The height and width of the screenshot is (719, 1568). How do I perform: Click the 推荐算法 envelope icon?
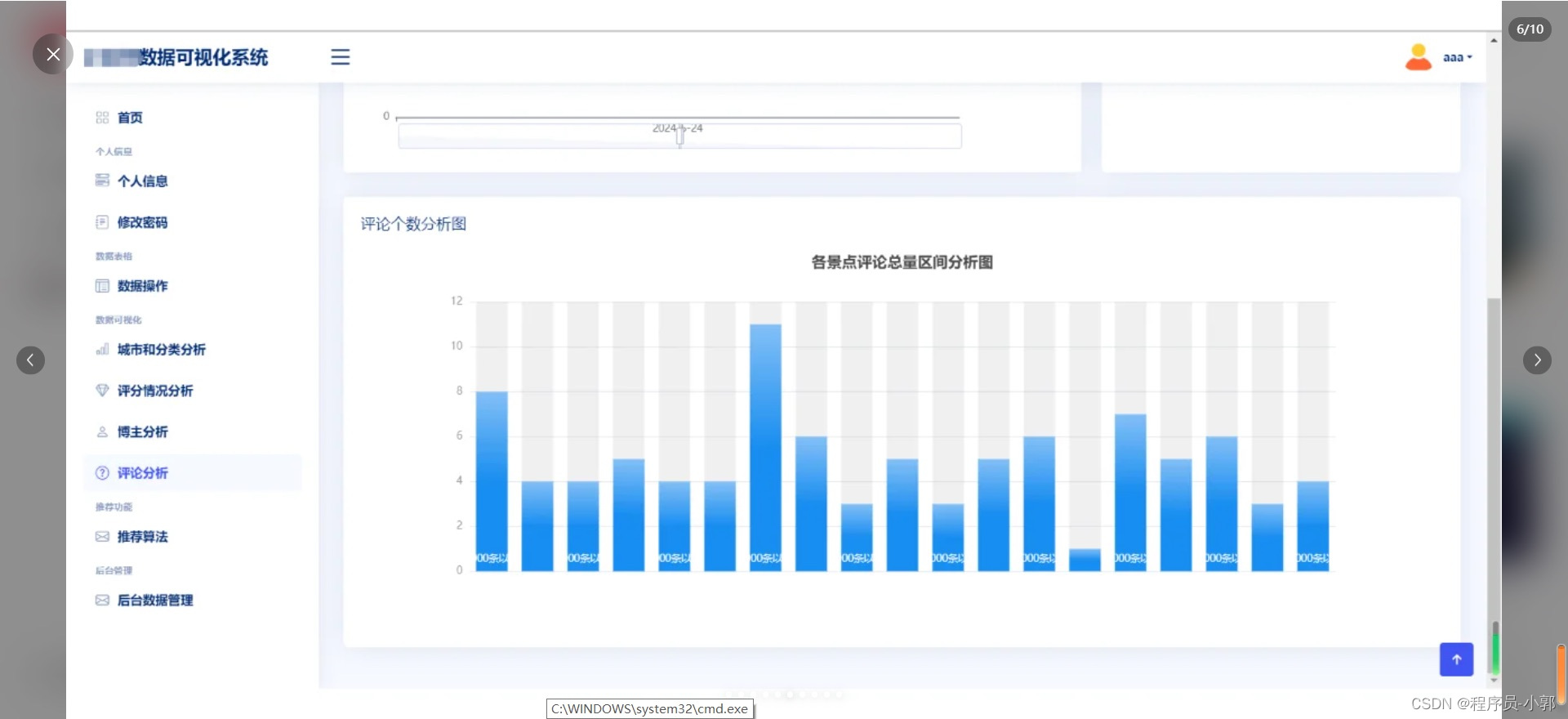point(102,537)
